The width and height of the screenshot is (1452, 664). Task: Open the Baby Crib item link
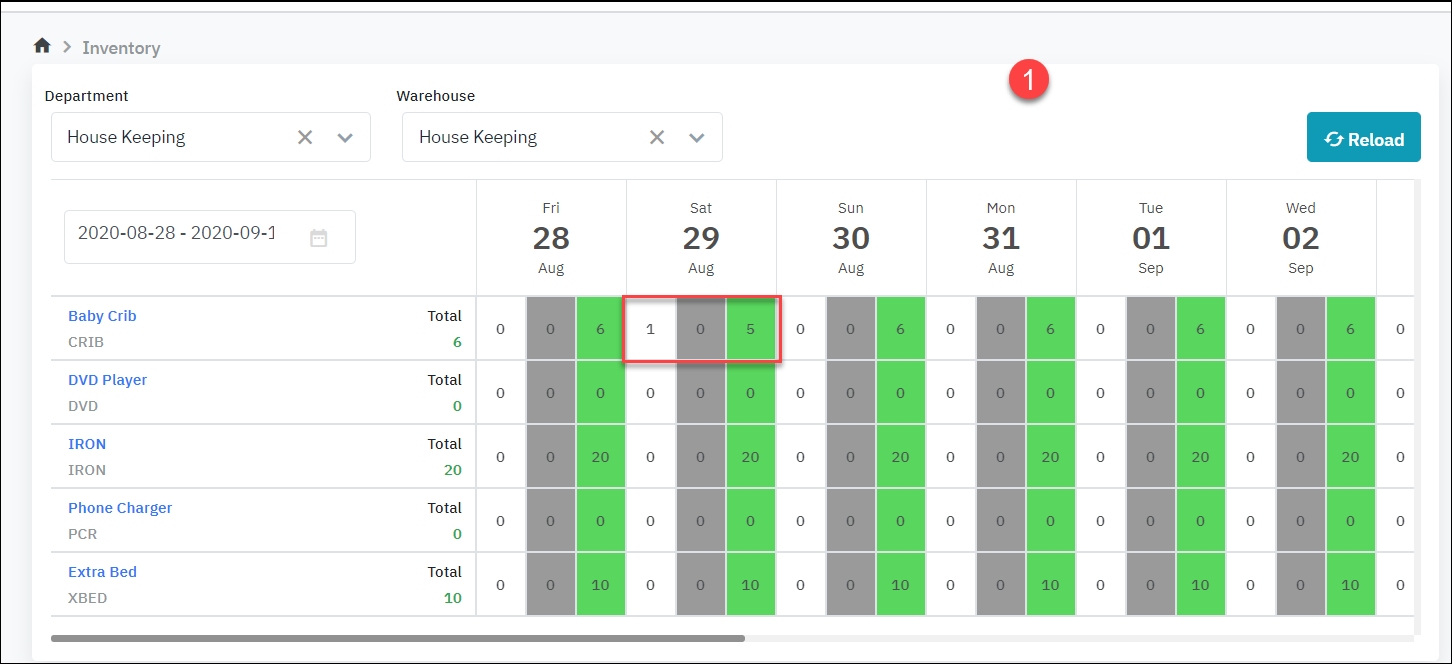102,316
